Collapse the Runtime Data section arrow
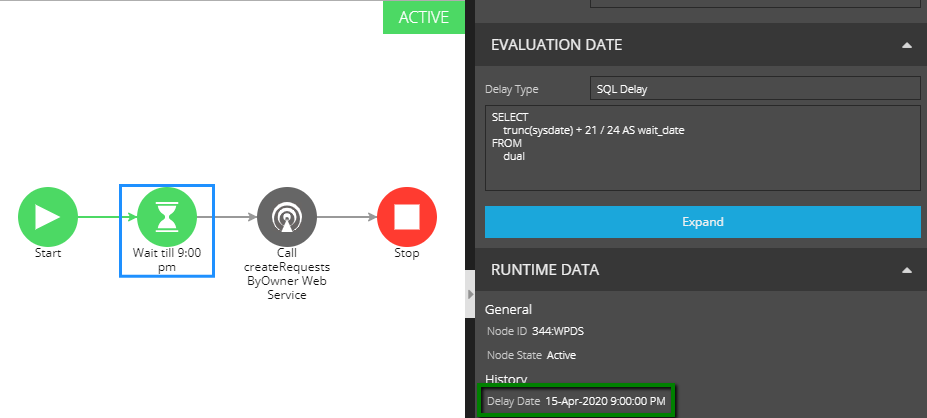927x418 pixels. [x=906, y=270]
